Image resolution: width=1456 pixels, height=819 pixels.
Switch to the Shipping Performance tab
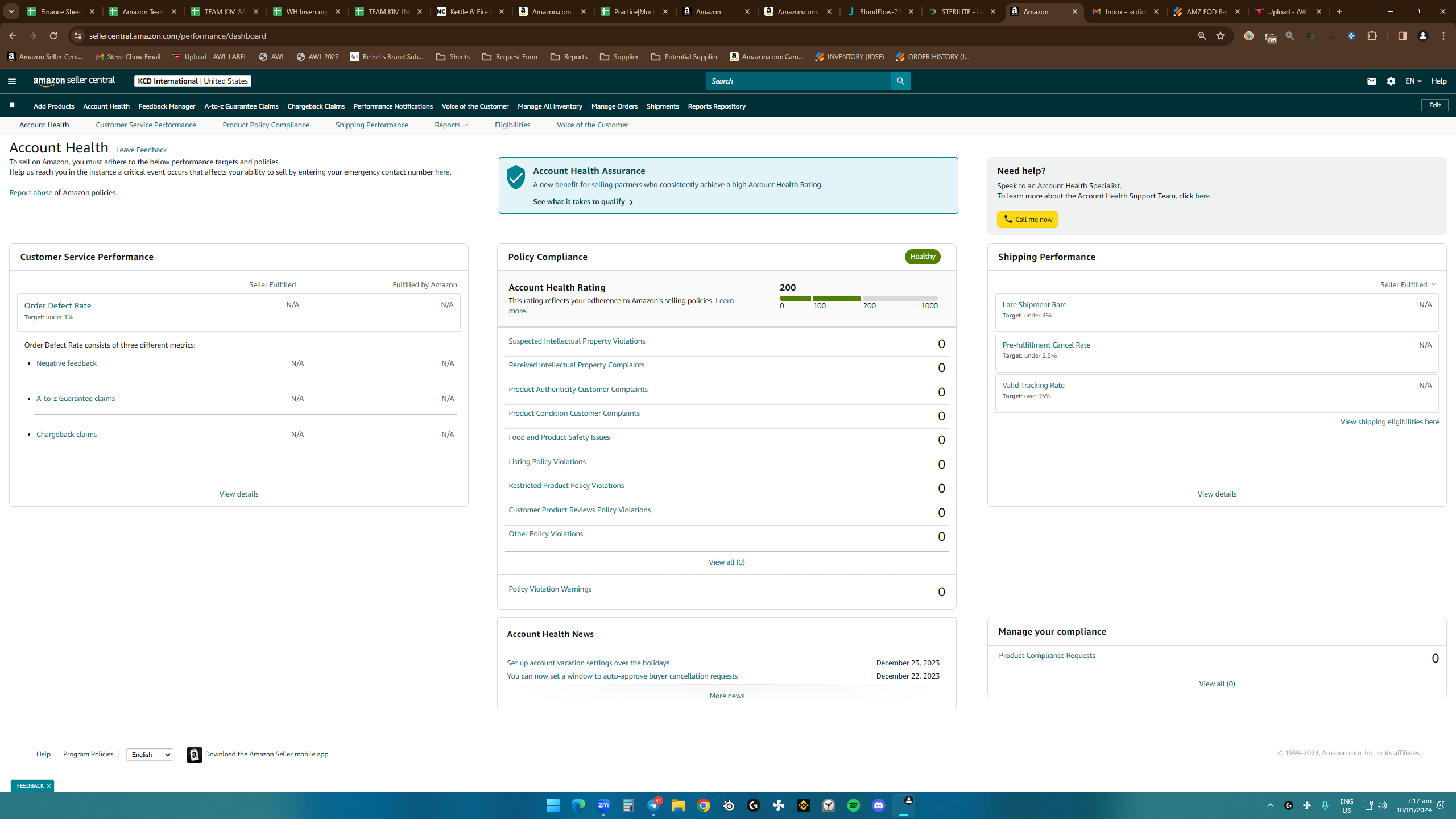click(x=372, y=125)
